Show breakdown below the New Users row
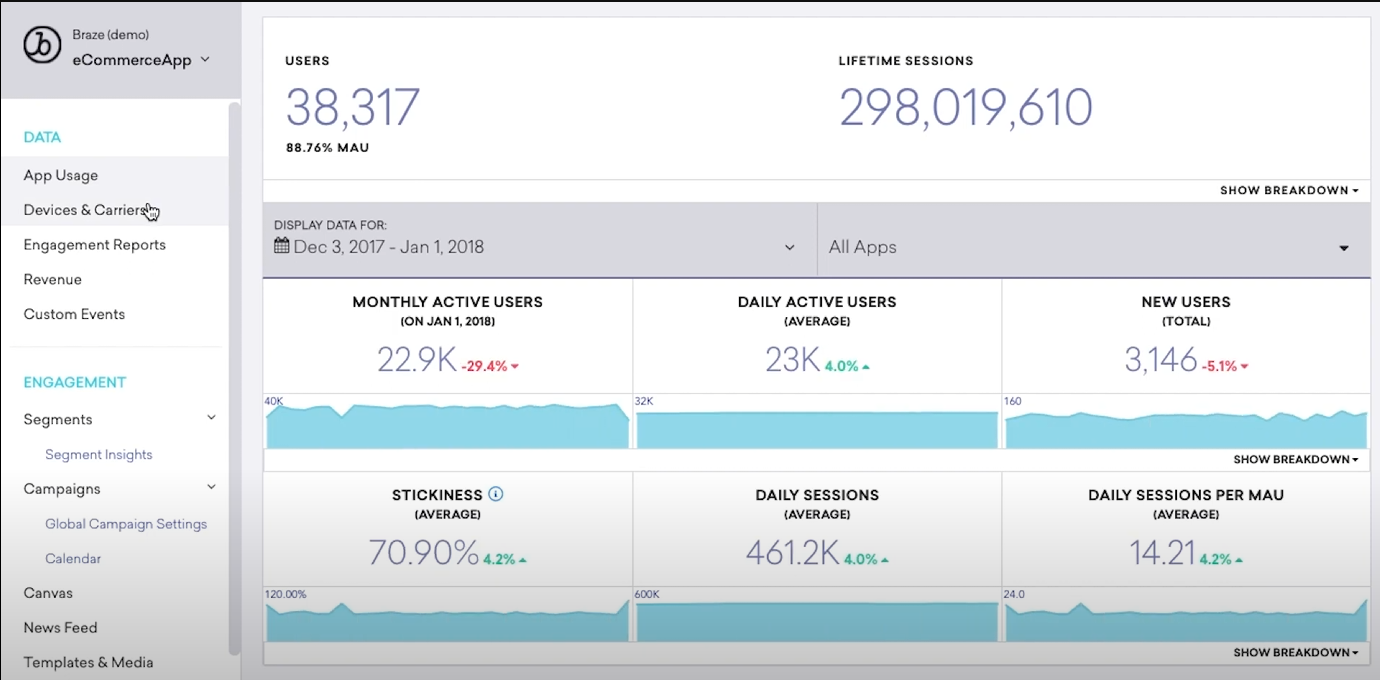 (x=1295, y=459)
